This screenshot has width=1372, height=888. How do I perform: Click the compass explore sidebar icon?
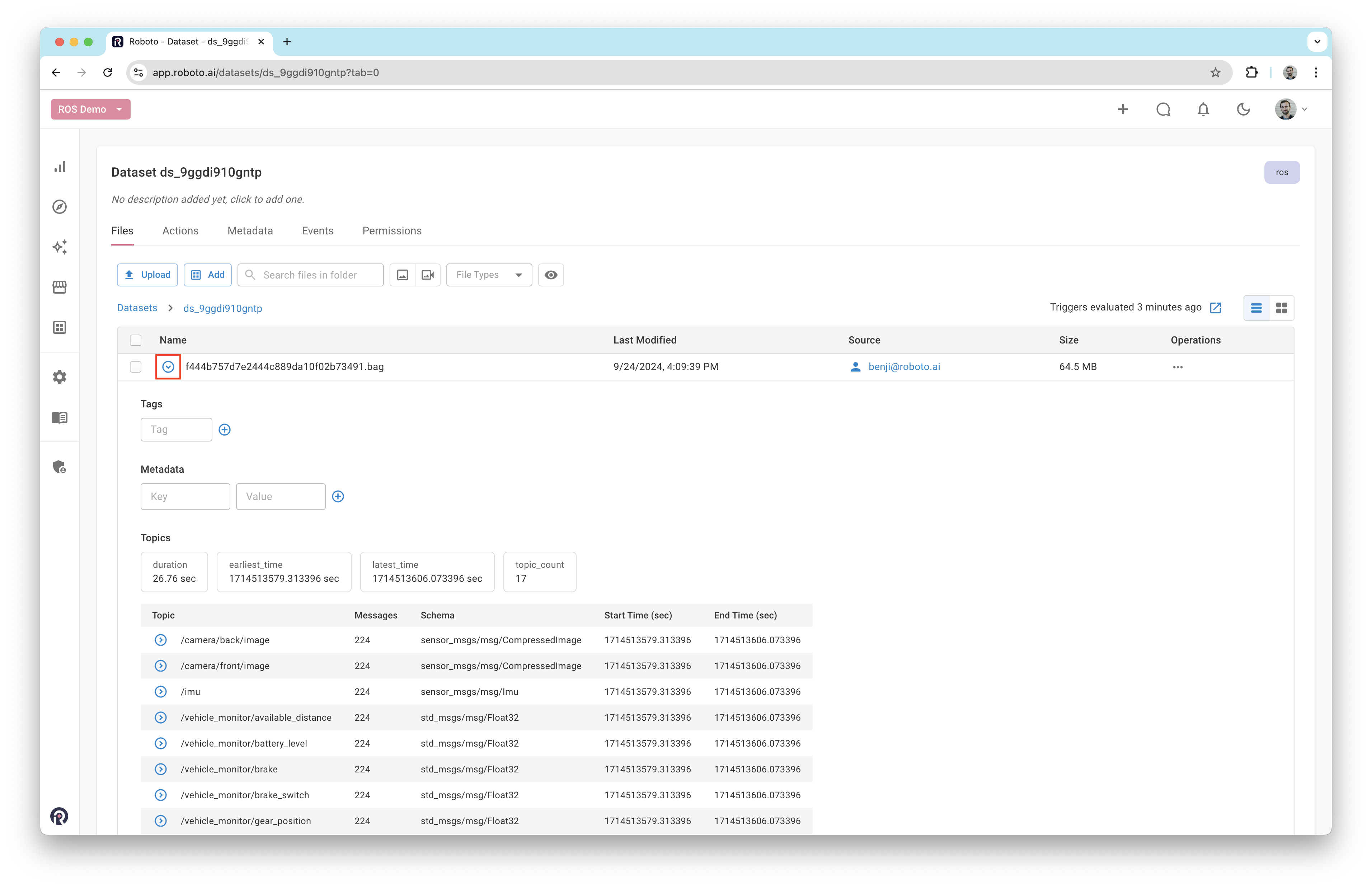(x=60, y=207)
